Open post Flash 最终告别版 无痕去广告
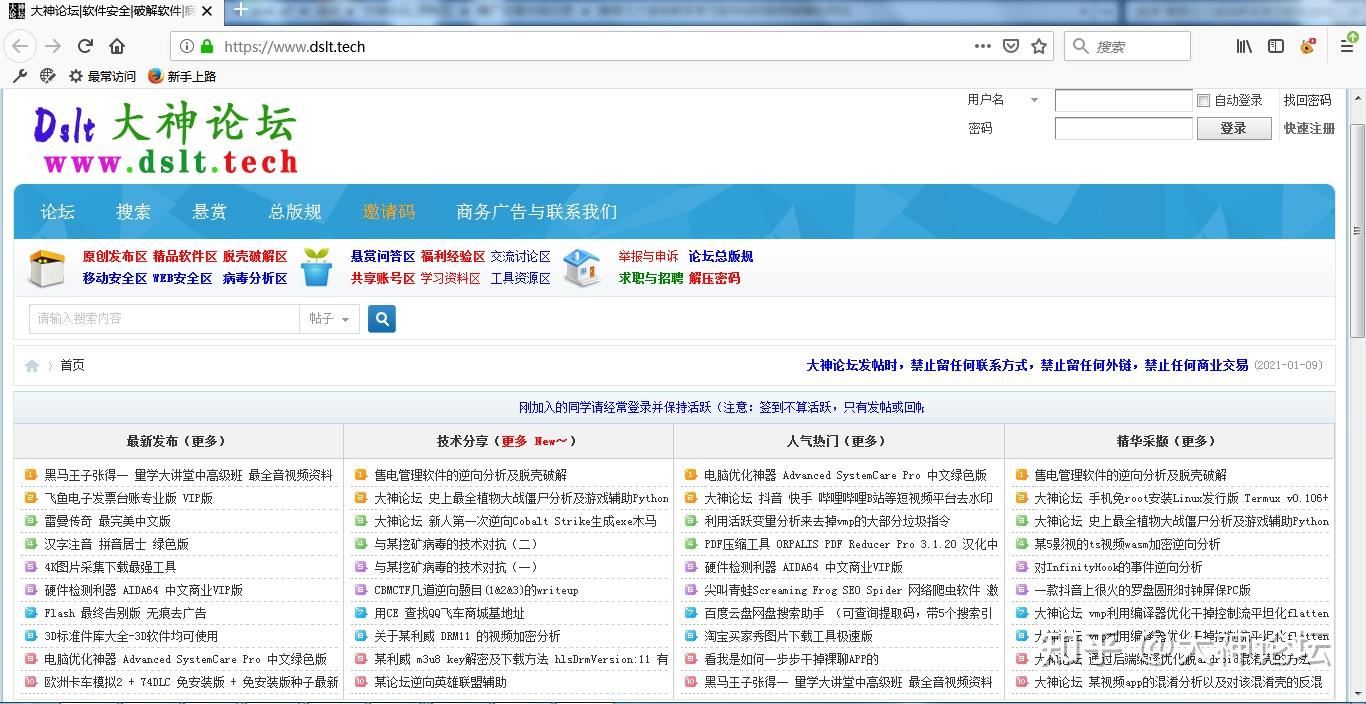1366x704 pixels. 125,613
